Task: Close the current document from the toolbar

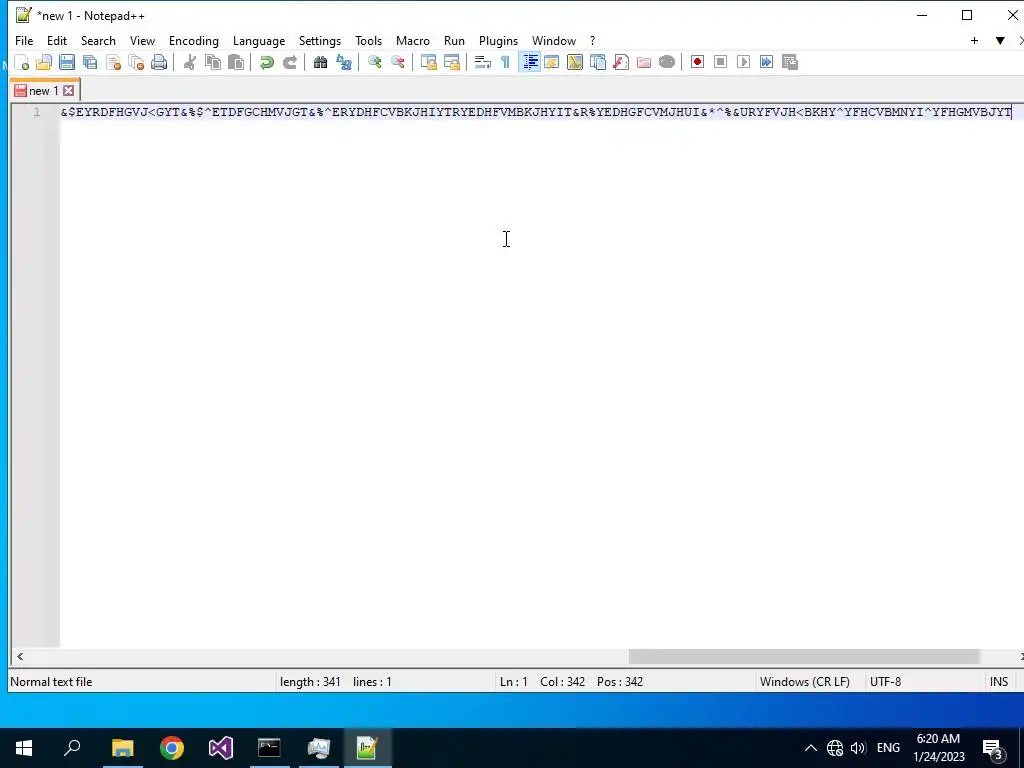Action: tap(113, 62)
